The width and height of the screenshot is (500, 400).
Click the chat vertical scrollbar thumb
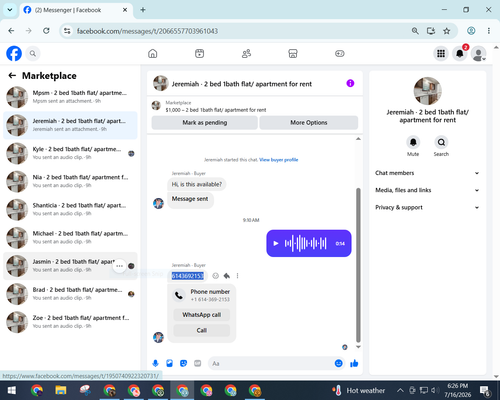pos(358,265)
